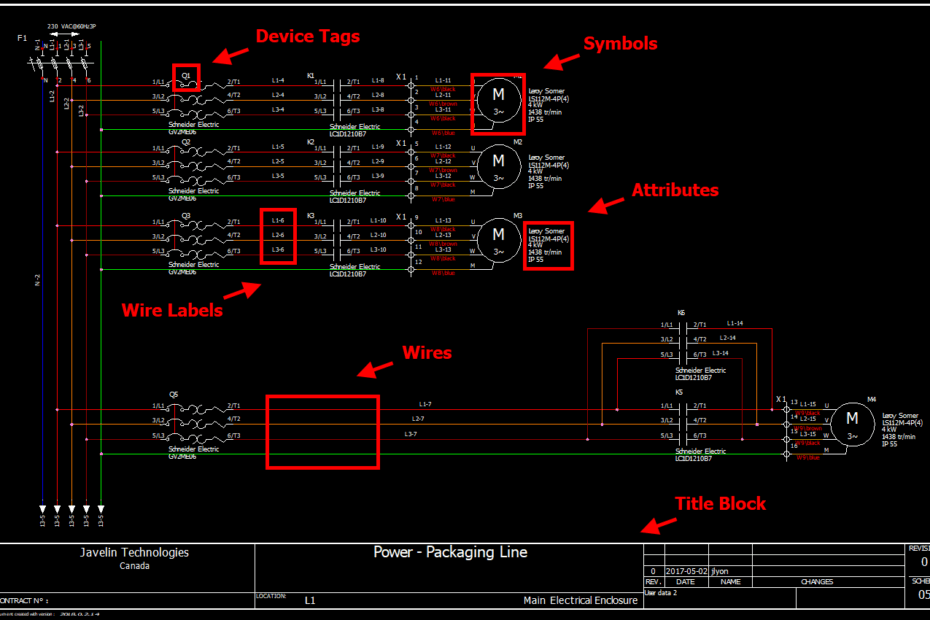The height and width of the screenshot is (620, 930).
Task: Click the Q1 device tag
Action: tap(186, 75)
